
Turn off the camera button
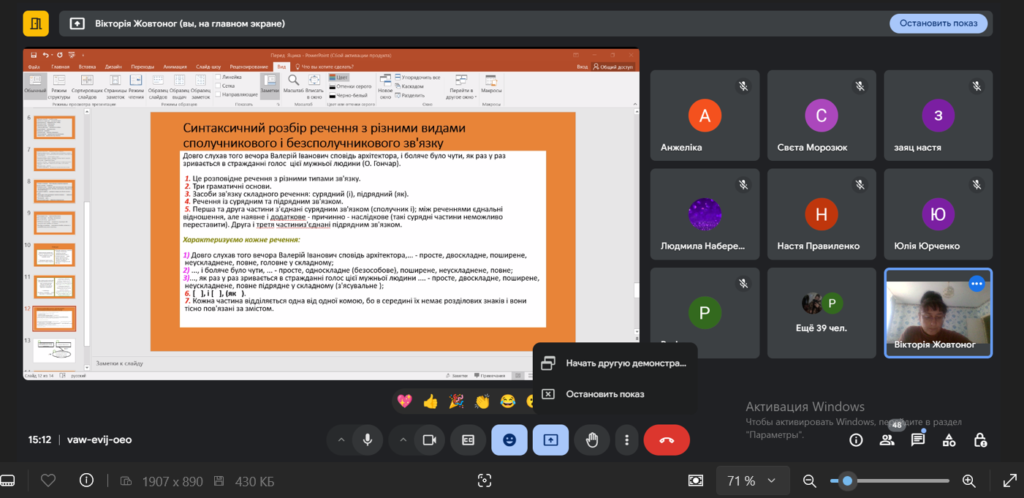pos(430,439)
